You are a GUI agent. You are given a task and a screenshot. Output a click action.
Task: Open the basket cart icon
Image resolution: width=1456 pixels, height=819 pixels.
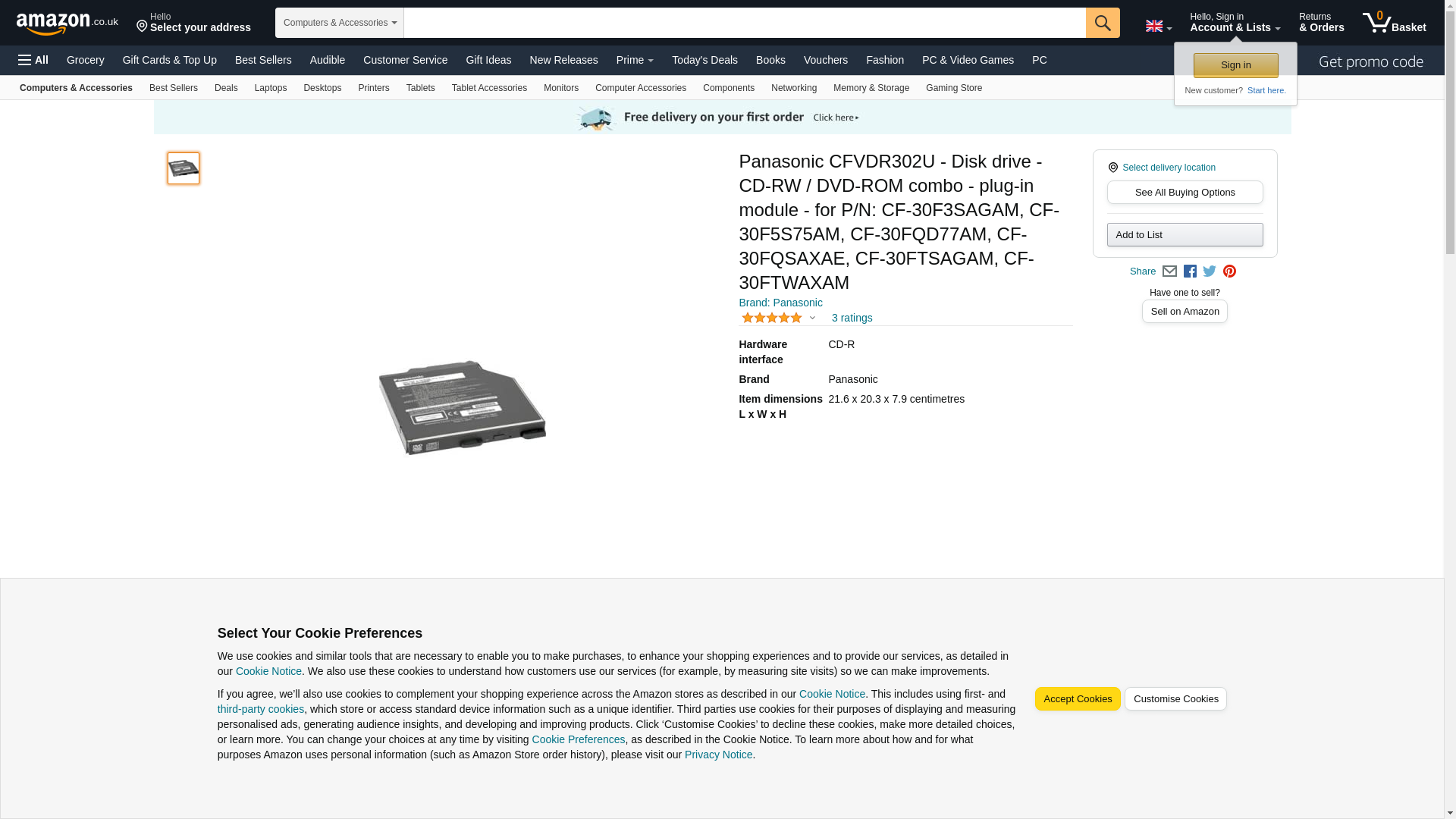(x=1394, y=23)
